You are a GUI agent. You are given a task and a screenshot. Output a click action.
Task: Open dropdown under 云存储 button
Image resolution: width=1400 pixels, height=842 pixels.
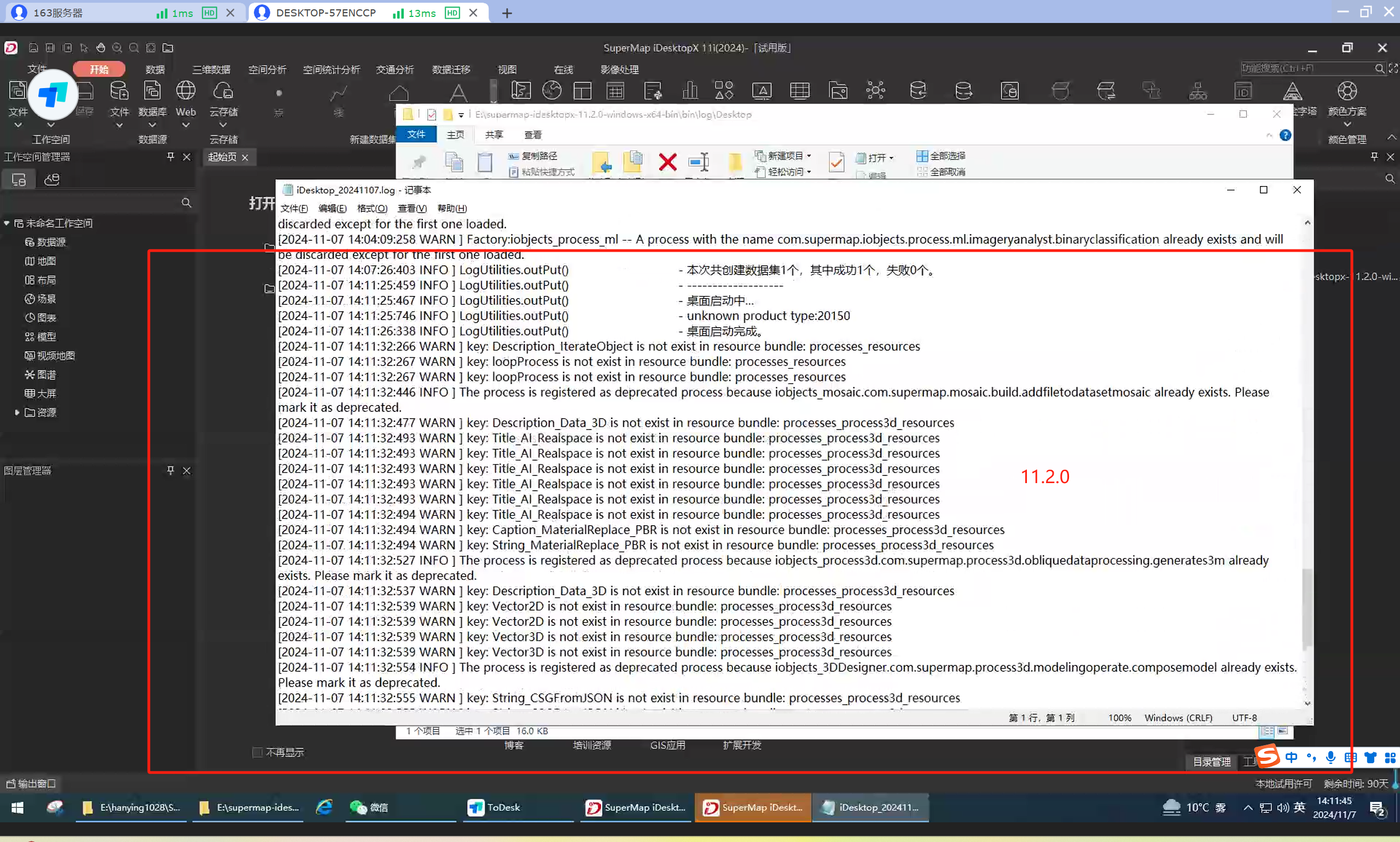click(223, 125)
